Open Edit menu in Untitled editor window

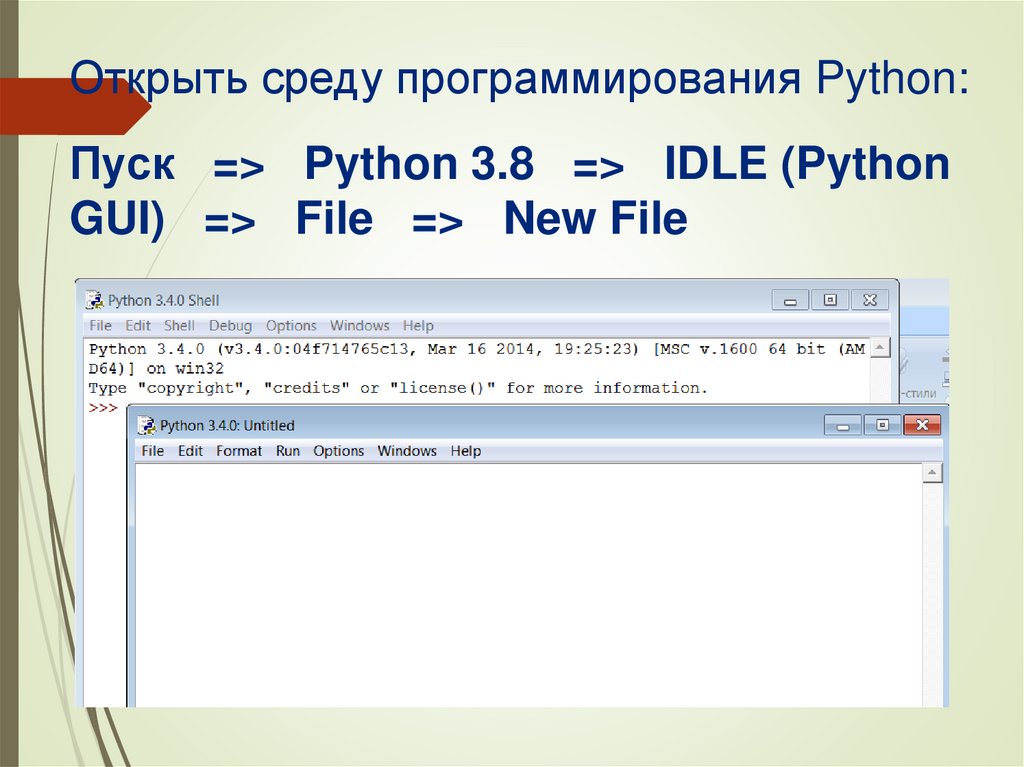point(190,451)
